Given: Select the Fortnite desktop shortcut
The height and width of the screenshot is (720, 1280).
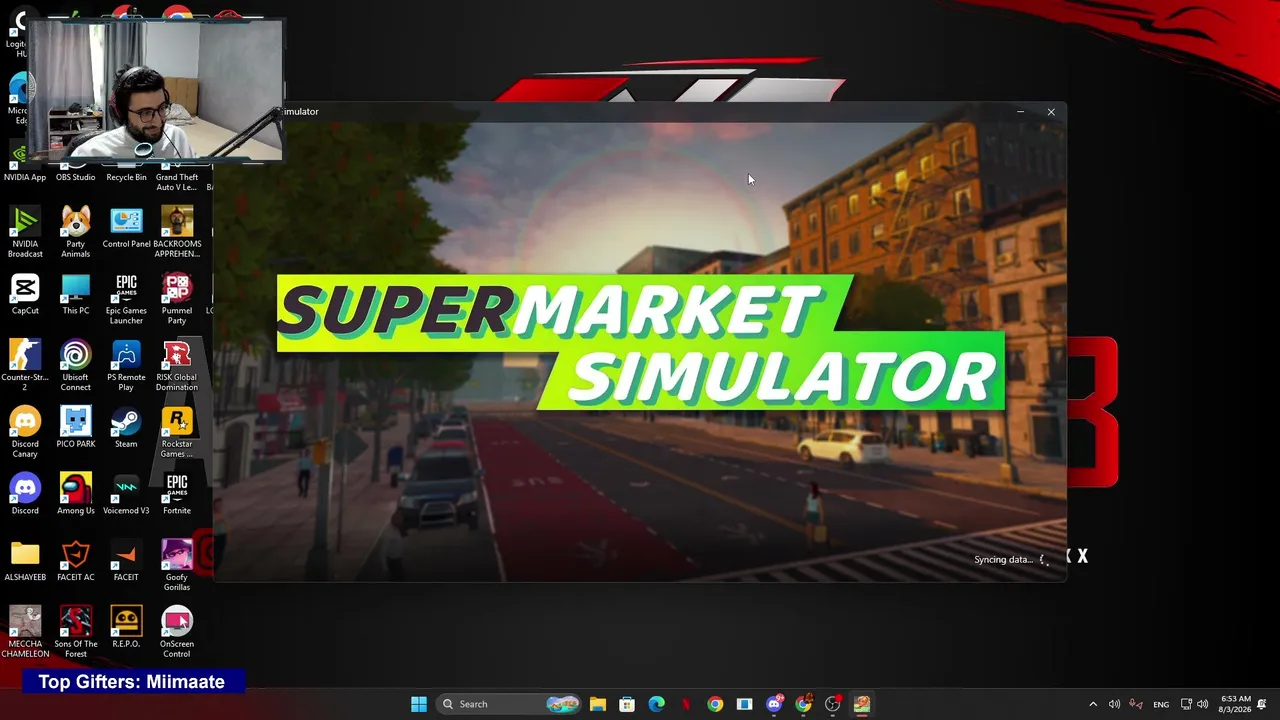Looking at the screenshot, I should tap(177, 495).
